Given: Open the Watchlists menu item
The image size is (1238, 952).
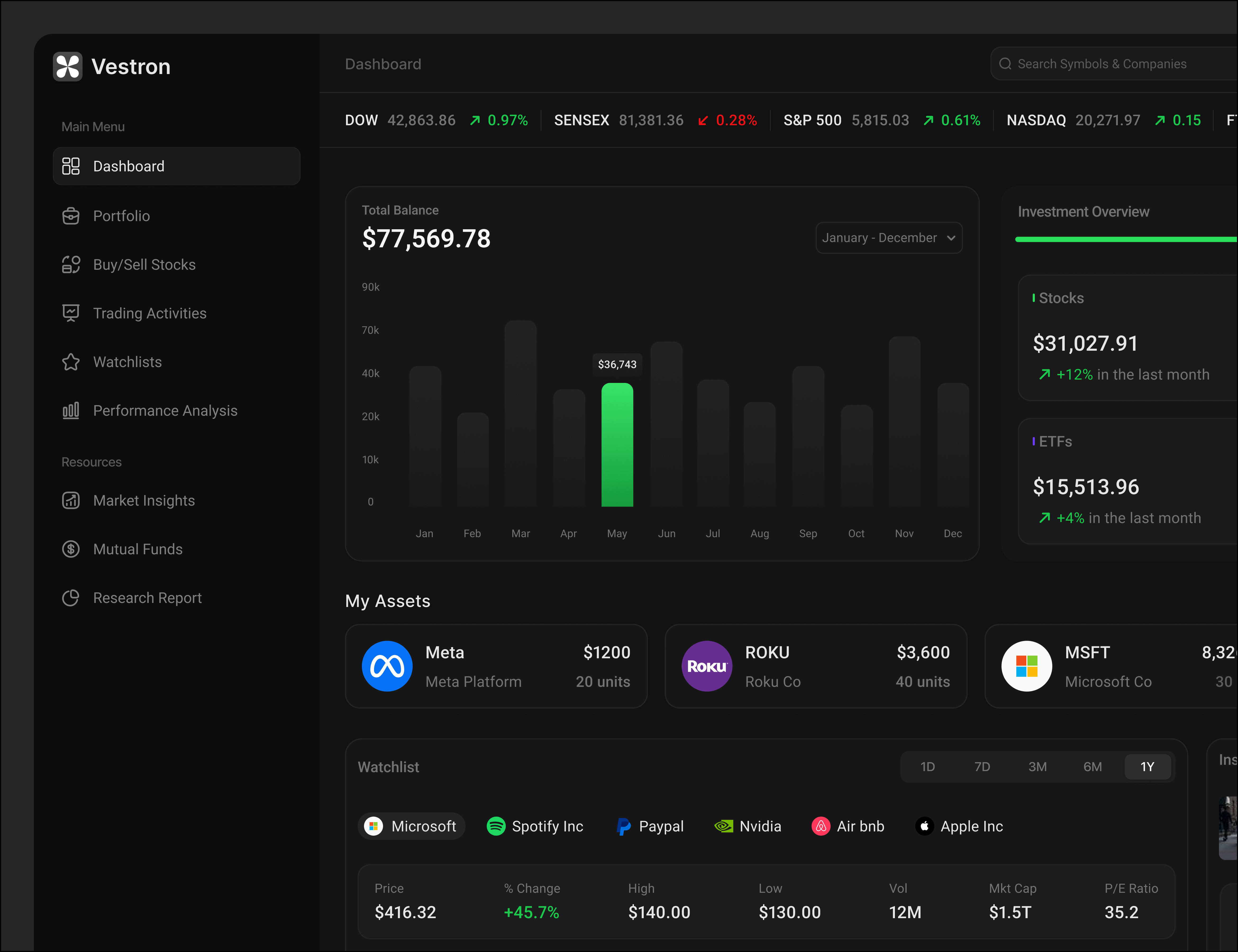Looking at the screenshot, I should coord(127,361).
